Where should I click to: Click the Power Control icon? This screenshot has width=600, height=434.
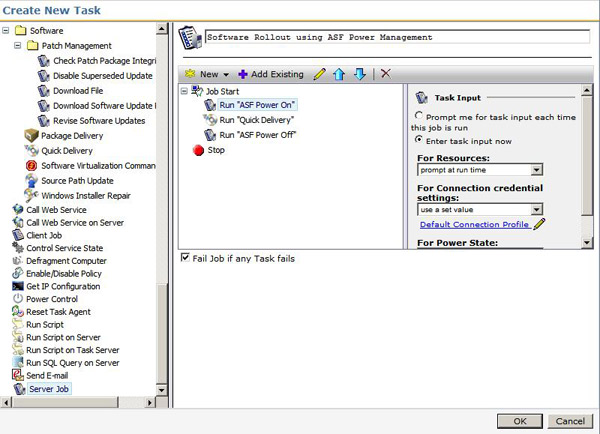[x=18, y=299]
